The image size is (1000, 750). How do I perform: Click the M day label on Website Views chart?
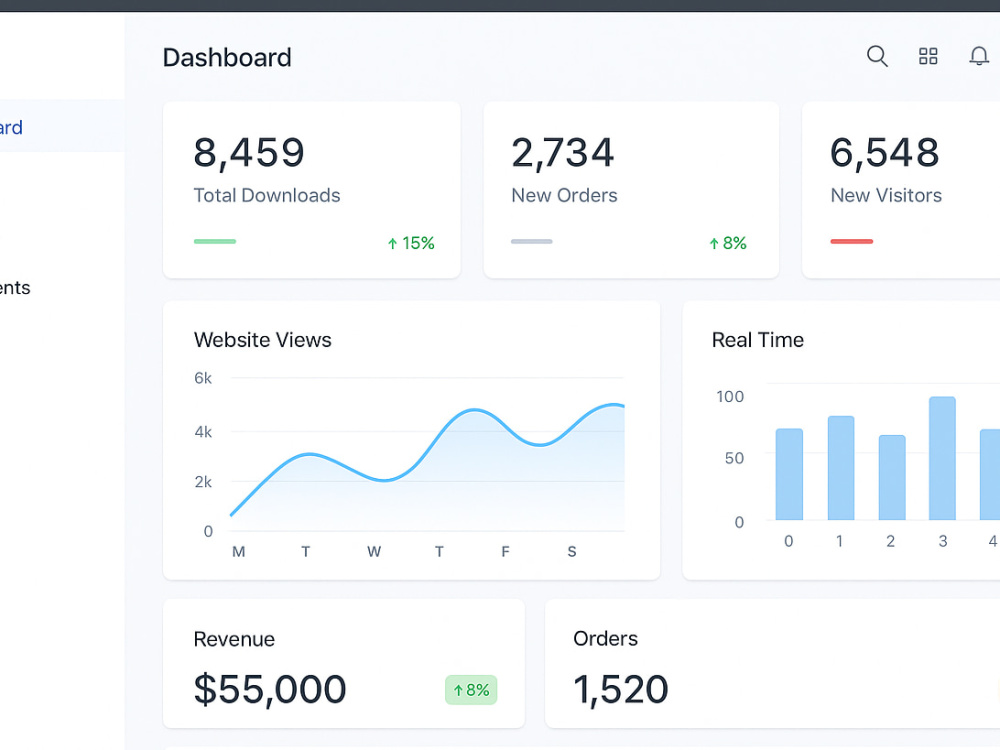[239, 552]
